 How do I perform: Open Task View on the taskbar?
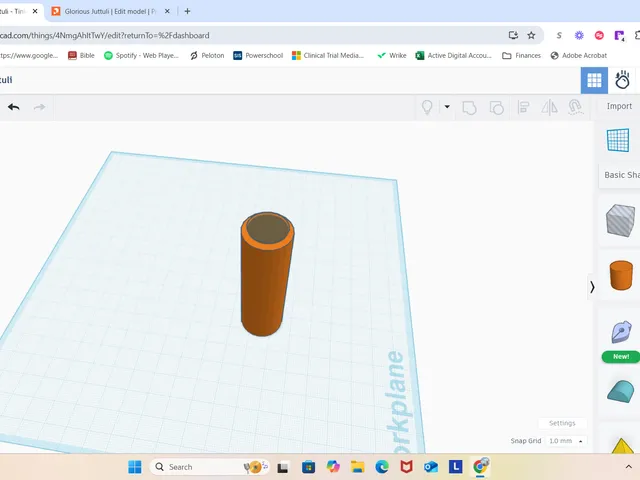click(x=282, y=467)
